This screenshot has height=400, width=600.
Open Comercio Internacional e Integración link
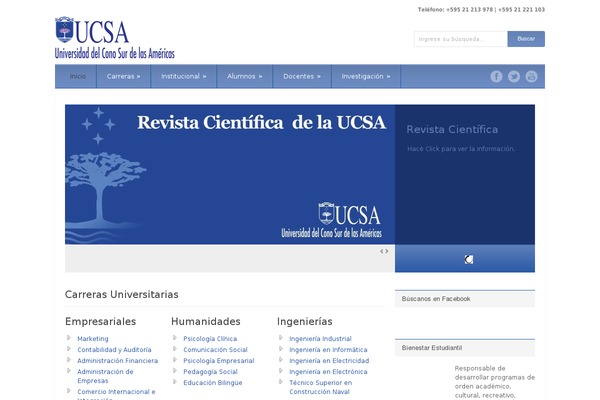pos(116,395)
